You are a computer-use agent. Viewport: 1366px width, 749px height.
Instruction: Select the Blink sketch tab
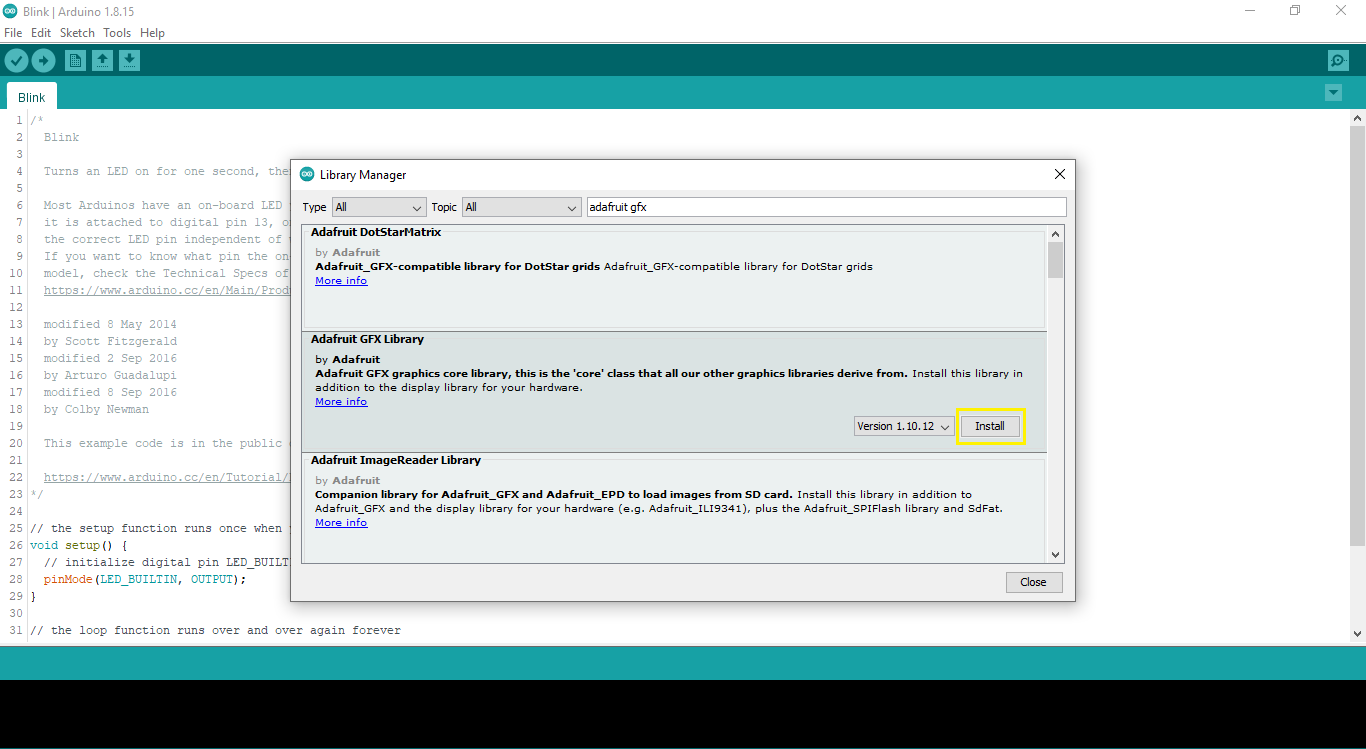pos(32,97)
